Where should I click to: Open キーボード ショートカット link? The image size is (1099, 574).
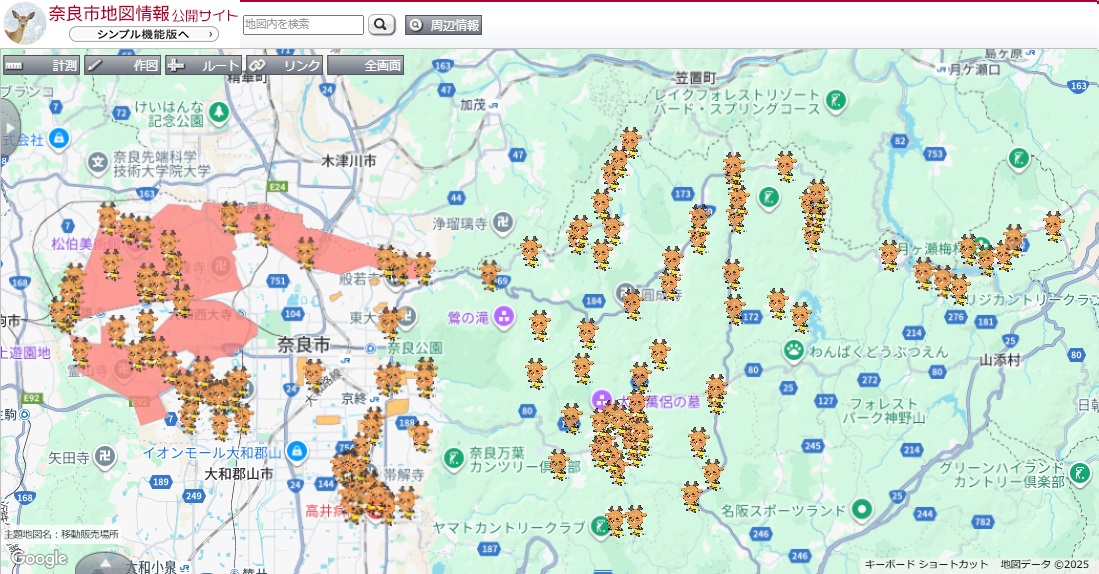pos(926,564)
